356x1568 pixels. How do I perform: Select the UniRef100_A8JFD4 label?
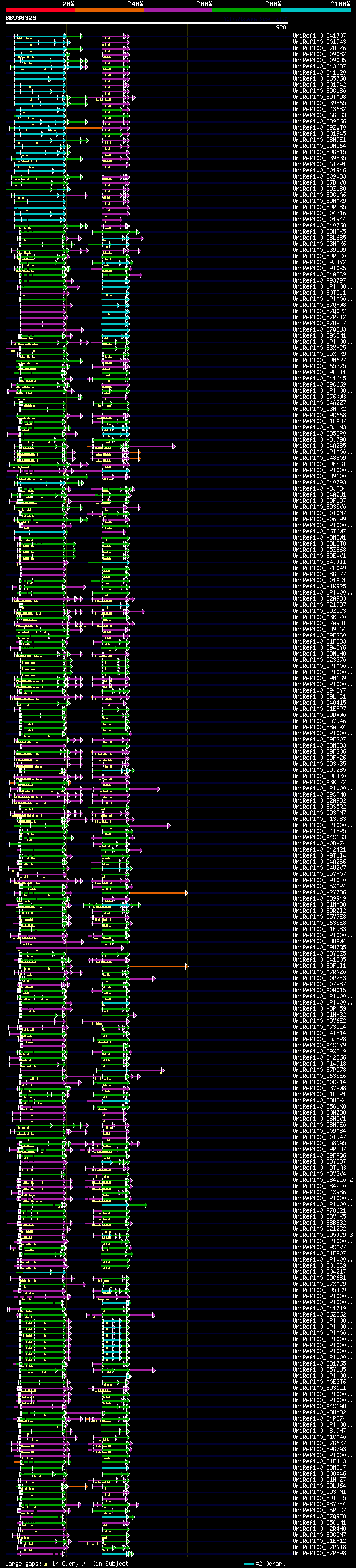tap(319, 488)
